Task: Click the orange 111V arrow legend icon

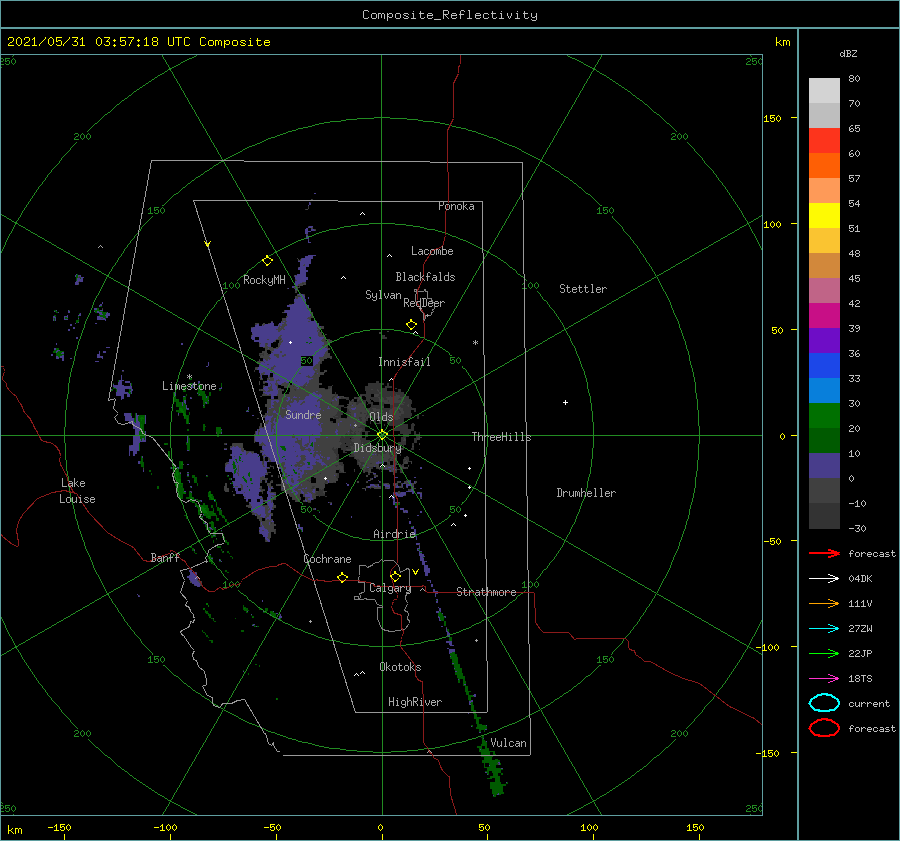Action: click(824, 603)
